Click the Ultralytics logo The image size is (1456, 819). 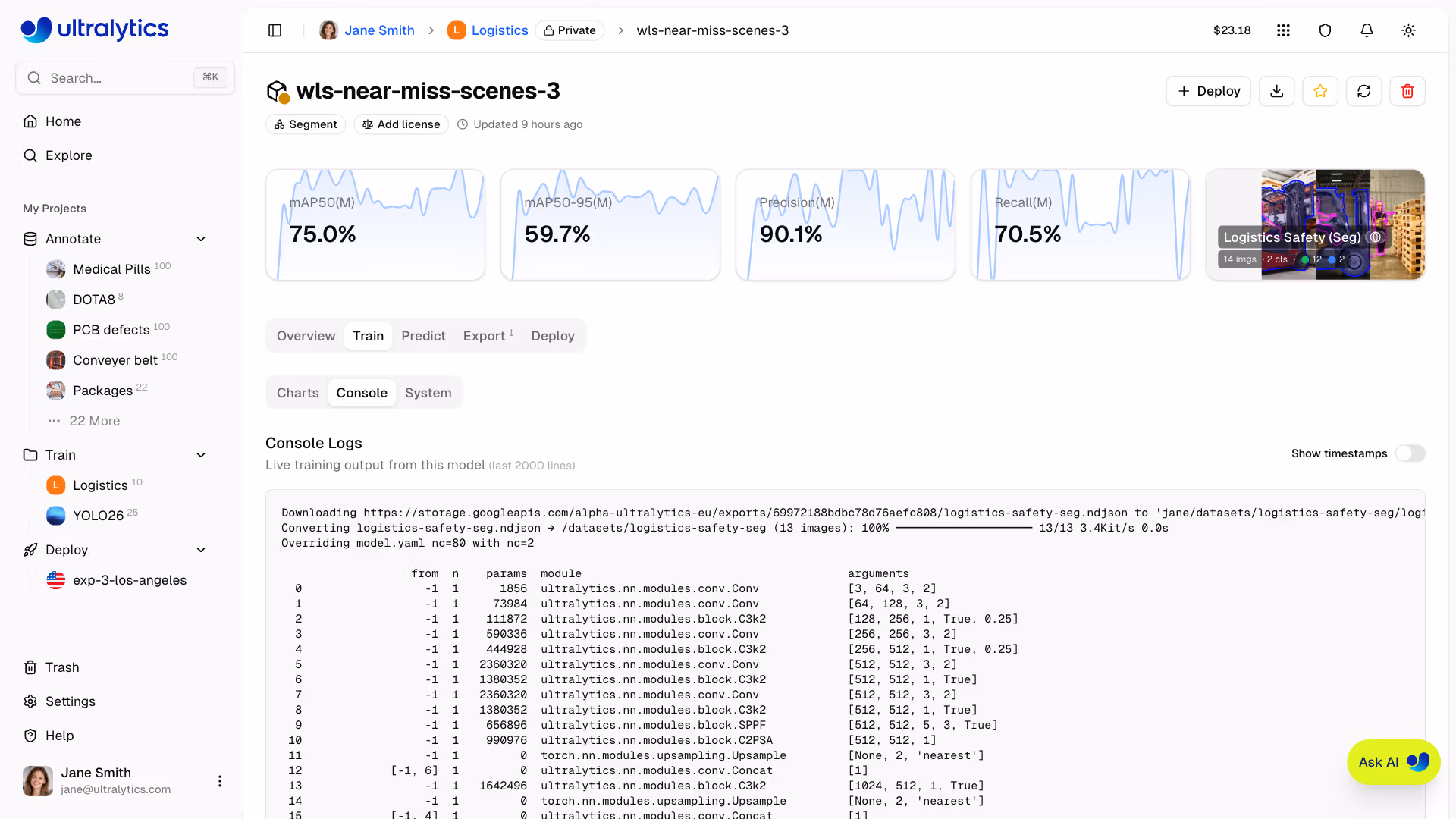pyautogui.click(x=95, y=30)
